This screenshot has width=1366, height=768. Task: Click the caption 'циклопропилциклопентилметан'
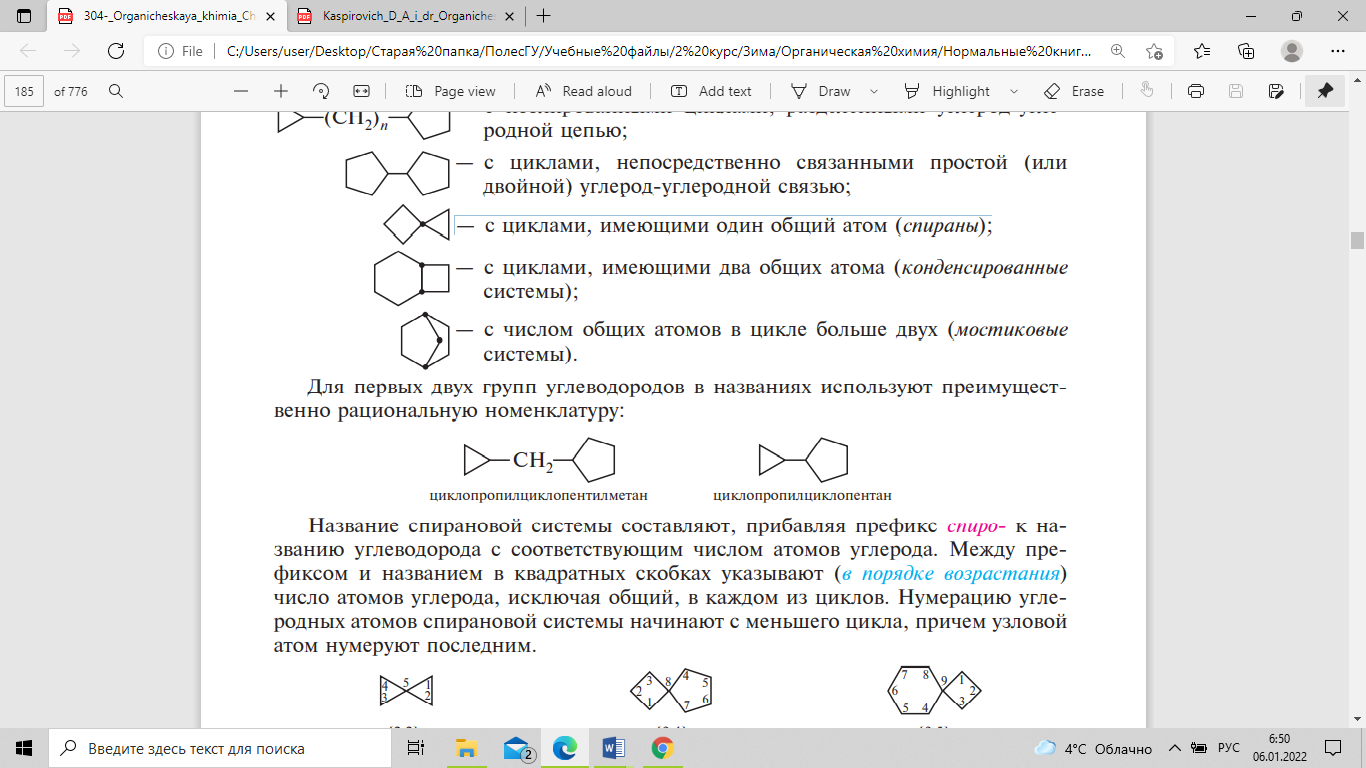point(539,494)
